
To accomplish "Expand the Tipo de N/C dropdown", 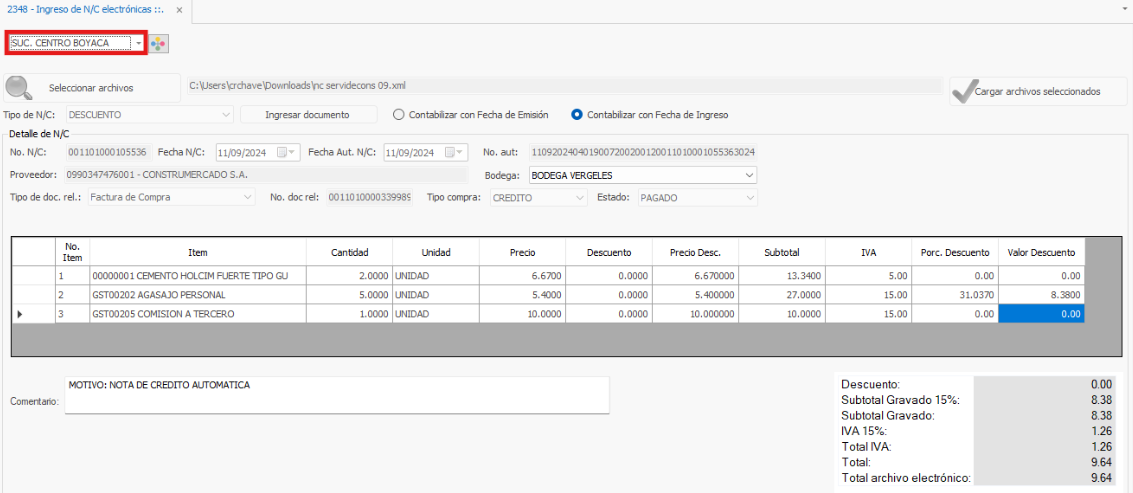I will coord(226,115).
